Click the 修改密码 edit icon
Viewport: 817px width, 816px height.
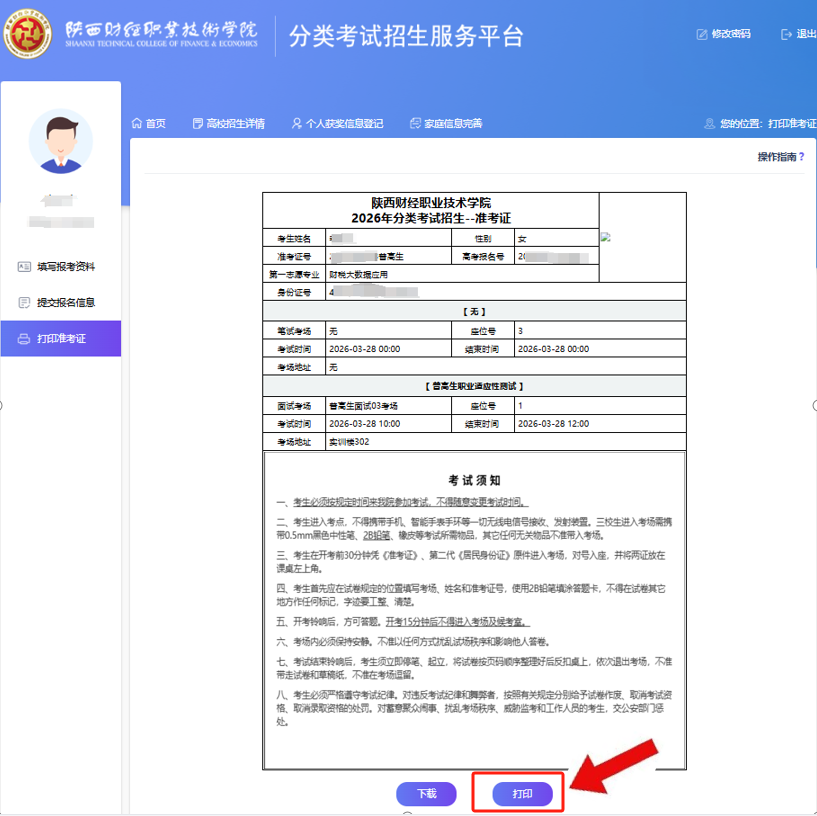click(x=702, y=34)
